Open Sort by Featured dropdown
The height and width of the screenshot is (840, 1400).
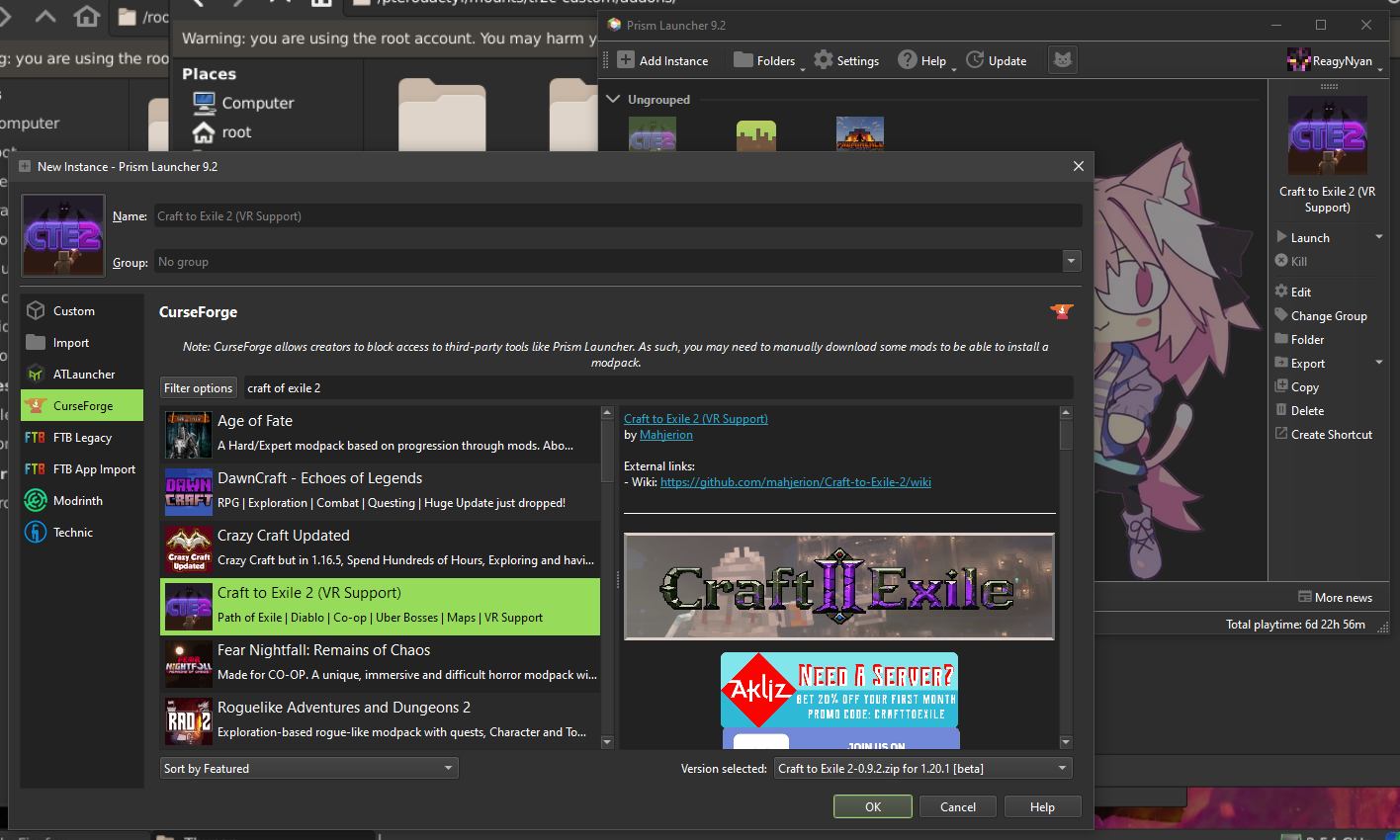pos(309,768)
